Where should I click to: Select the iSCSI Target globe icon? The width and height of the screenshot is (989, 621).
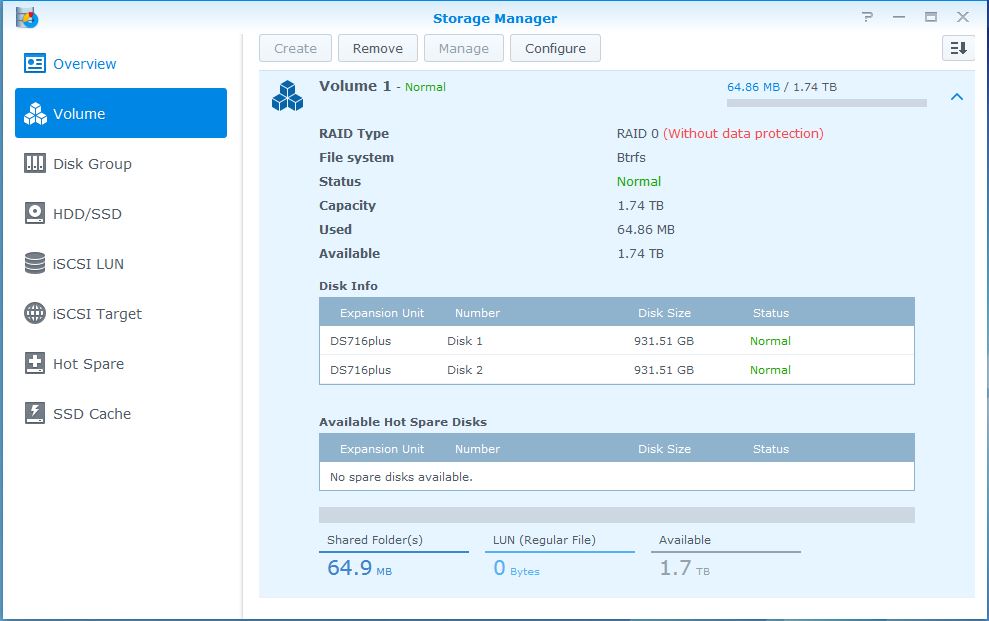tap(33, 313)
